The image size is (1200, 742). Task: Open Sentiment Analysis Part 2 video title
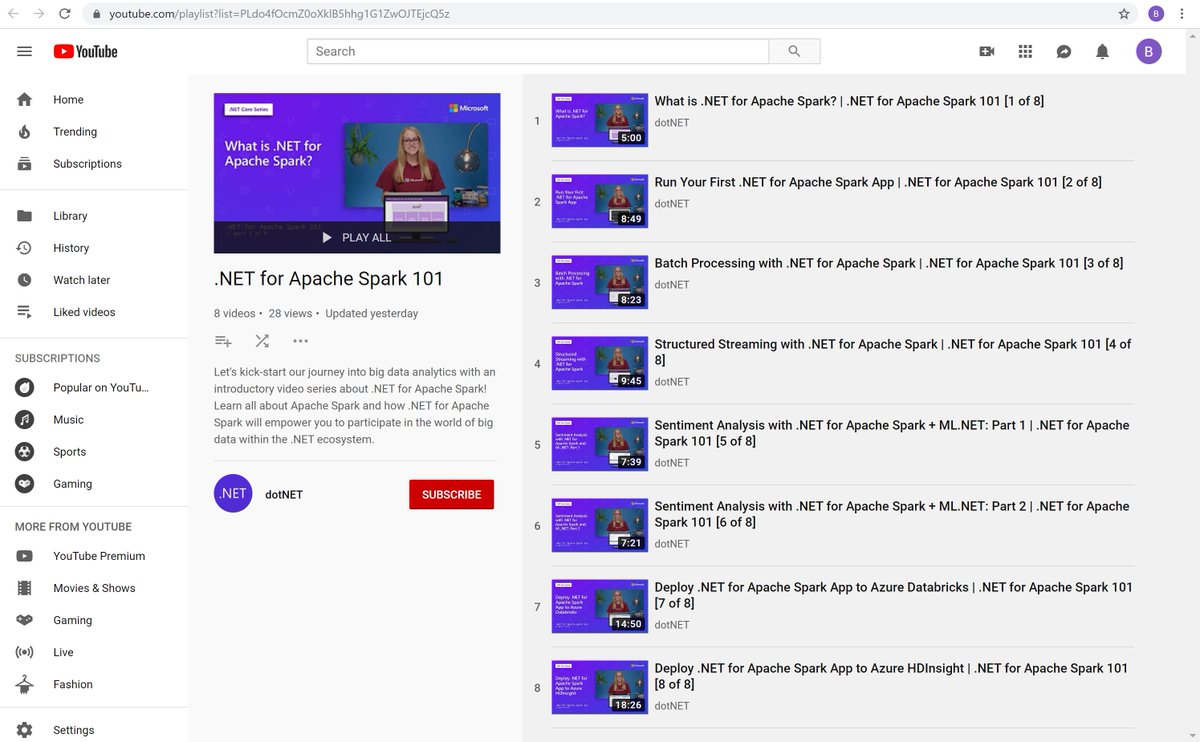(892, 514)
